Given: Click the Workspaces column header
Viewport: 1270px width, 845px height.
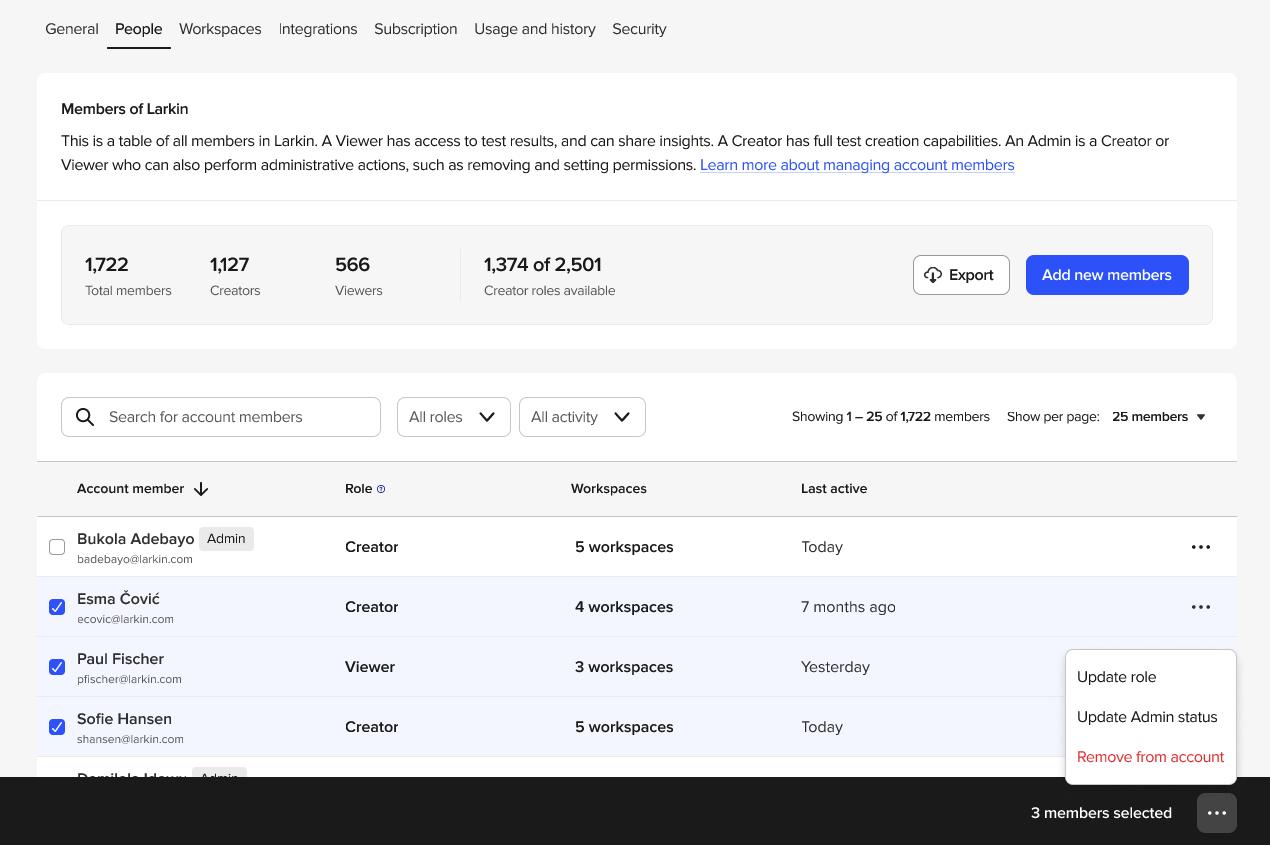Looking at the screenshot, I should [x=609, y=489].
